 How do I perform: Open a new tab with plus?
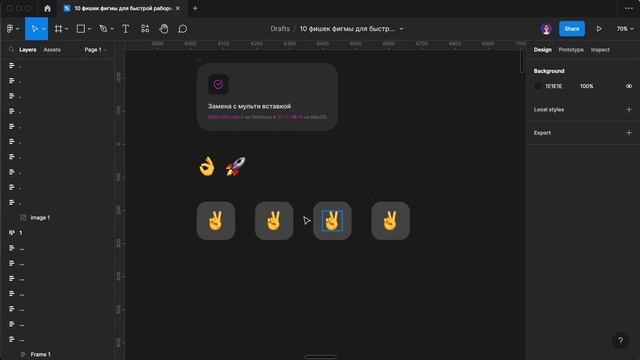195,8
